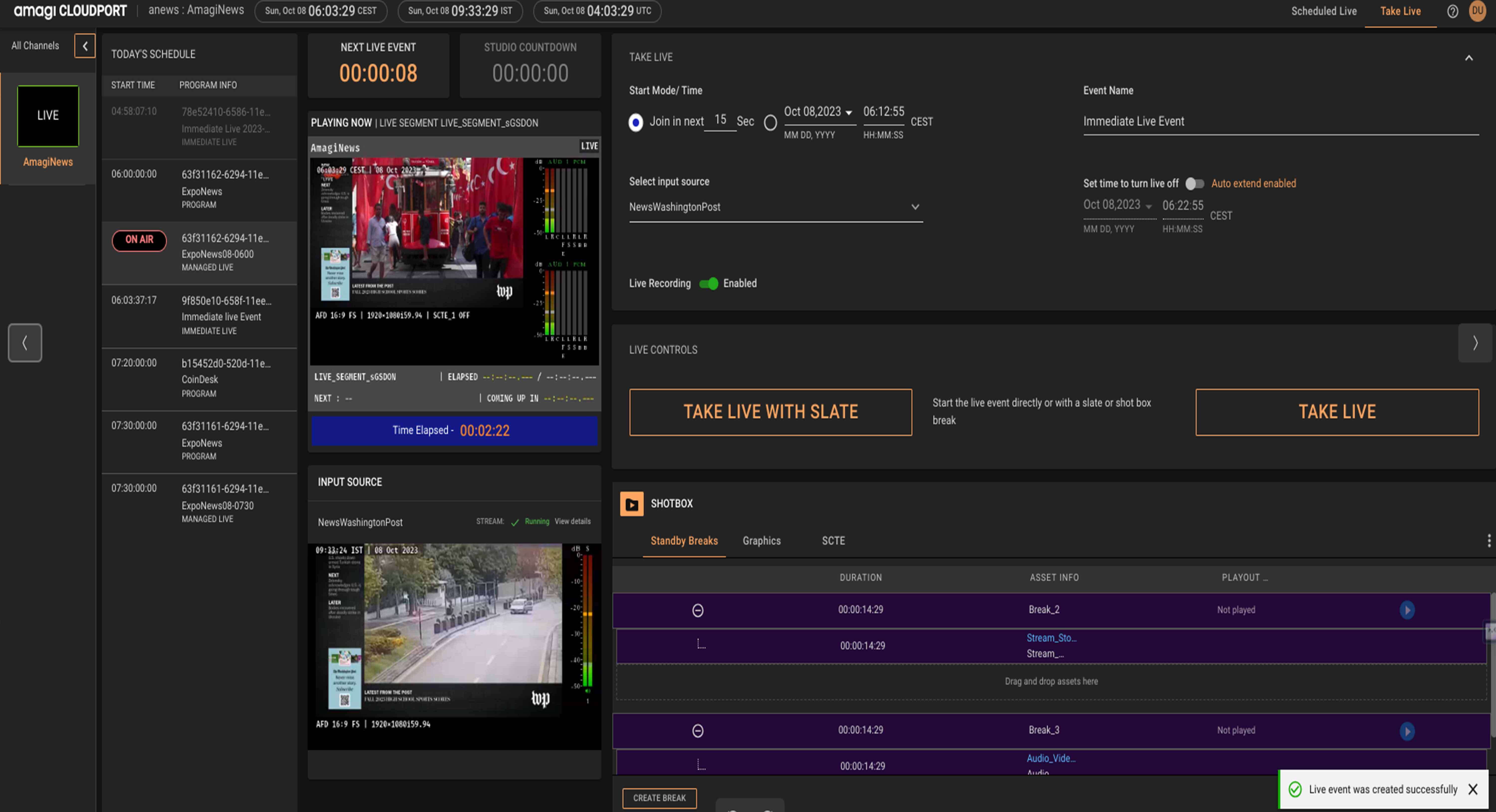
Task: Click the DURATION column header
Action: [860, 577]
